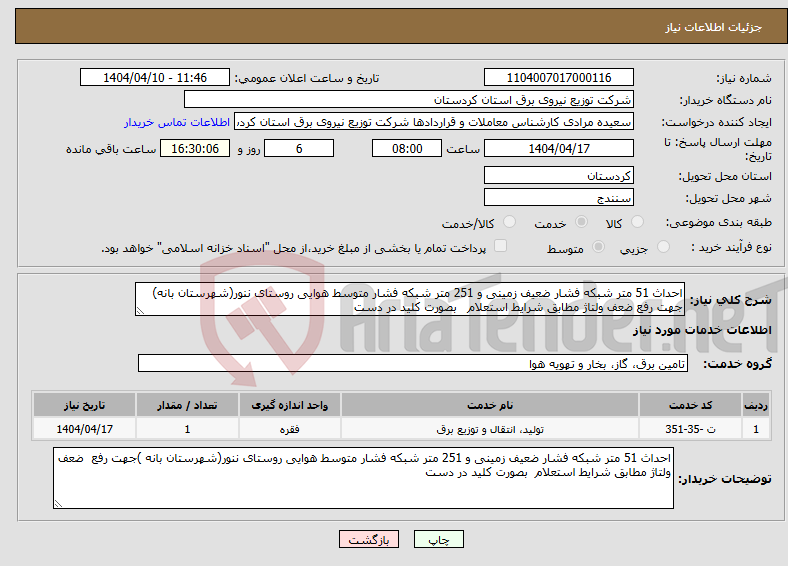
Task: Click the تعداد / مقدار column header
Action: [x=187, y=405]
